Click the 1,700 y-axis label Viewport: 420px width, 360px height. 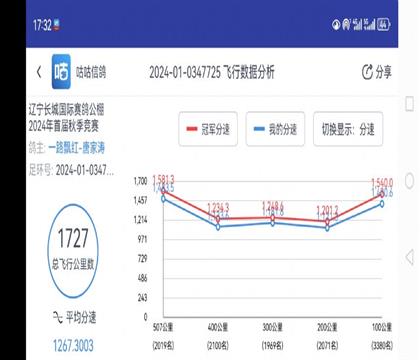coord(140,181)
